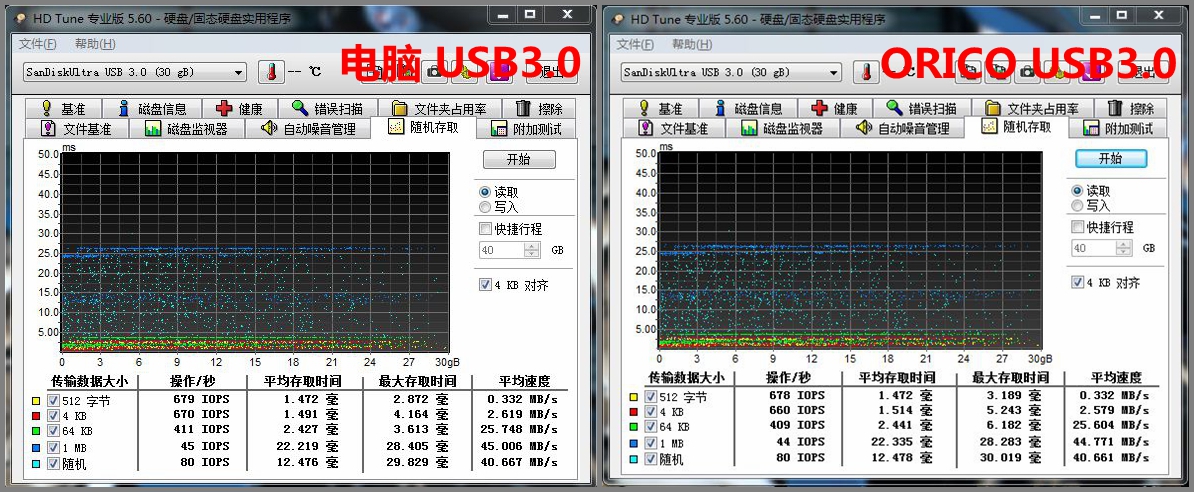Click 错误扫描 magnifier icon in 电脑 window
The width and height of the screenshot is (1194, 492).
tap(300, 108)
